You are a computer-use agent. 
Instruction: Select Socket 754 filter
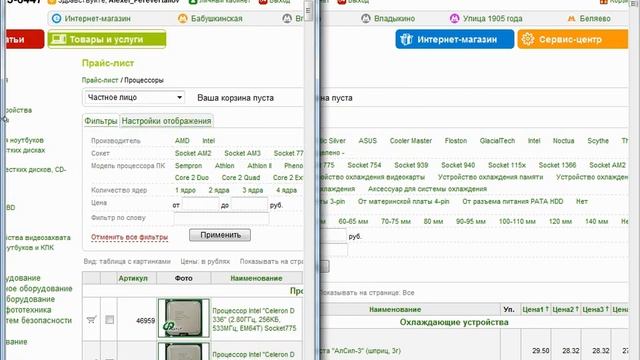point(364,165)
